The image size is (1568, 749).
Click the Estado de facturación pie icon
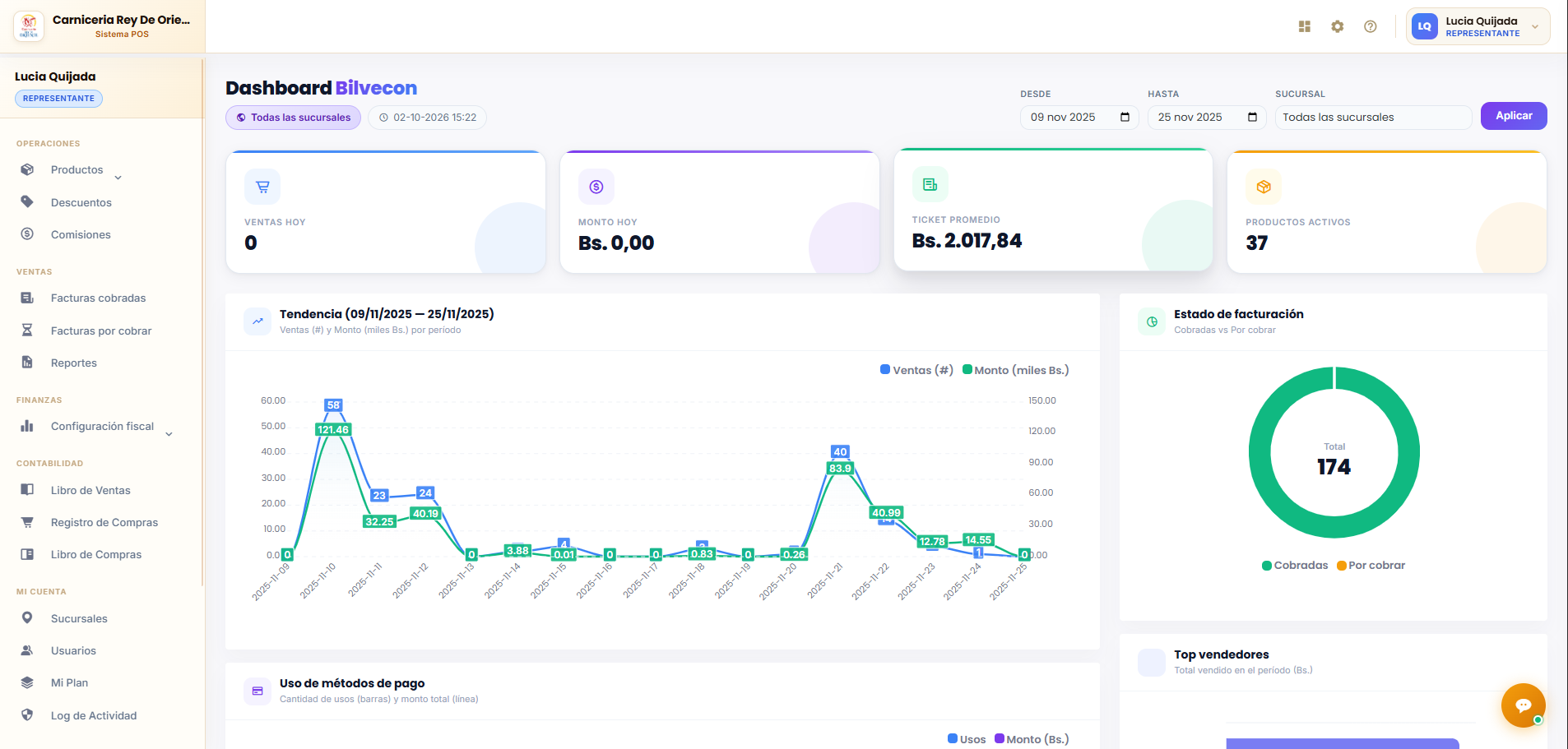1152,321
